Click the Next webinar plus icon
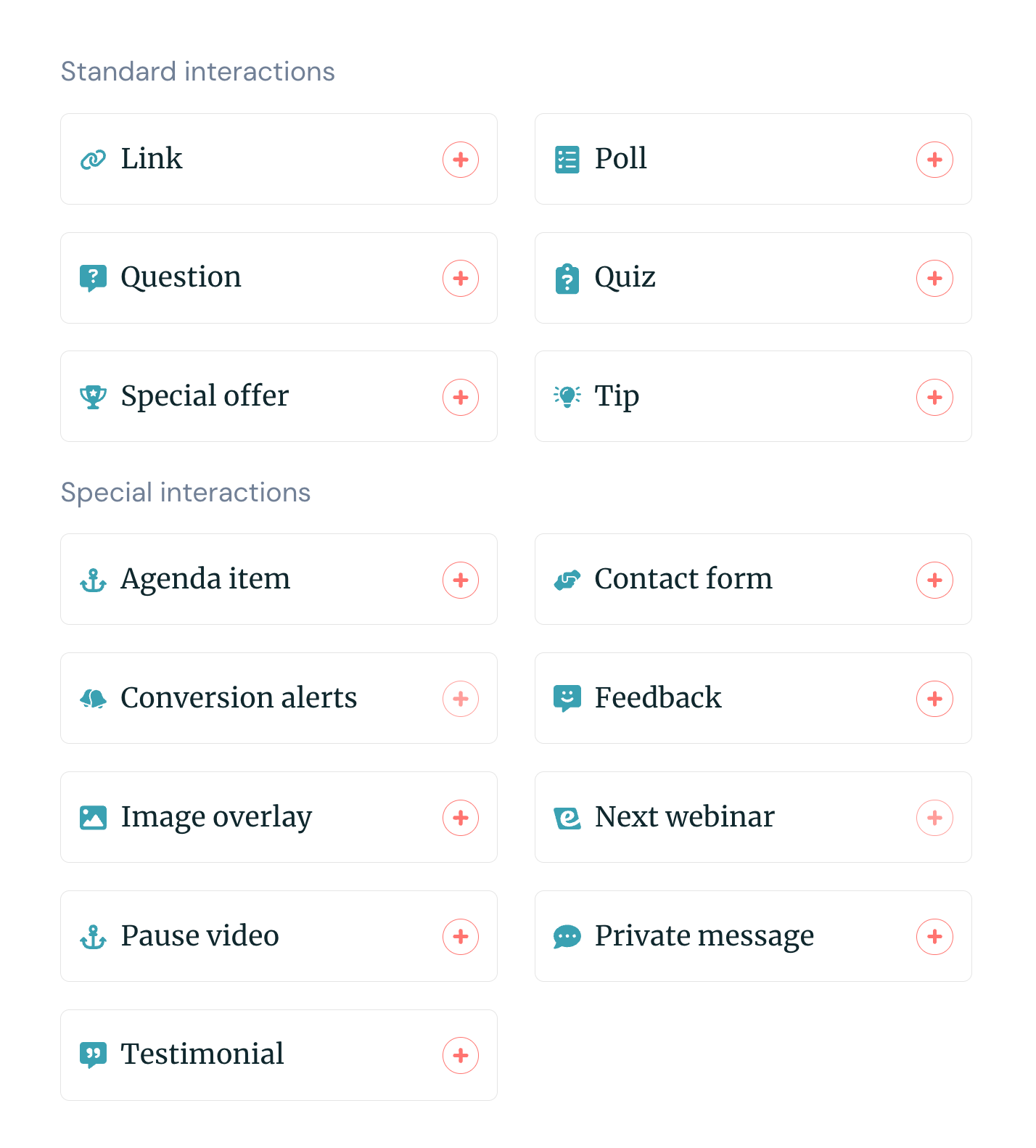Image resolution: width=1036 pixels, height=1148 pixels. coord(934,818)
